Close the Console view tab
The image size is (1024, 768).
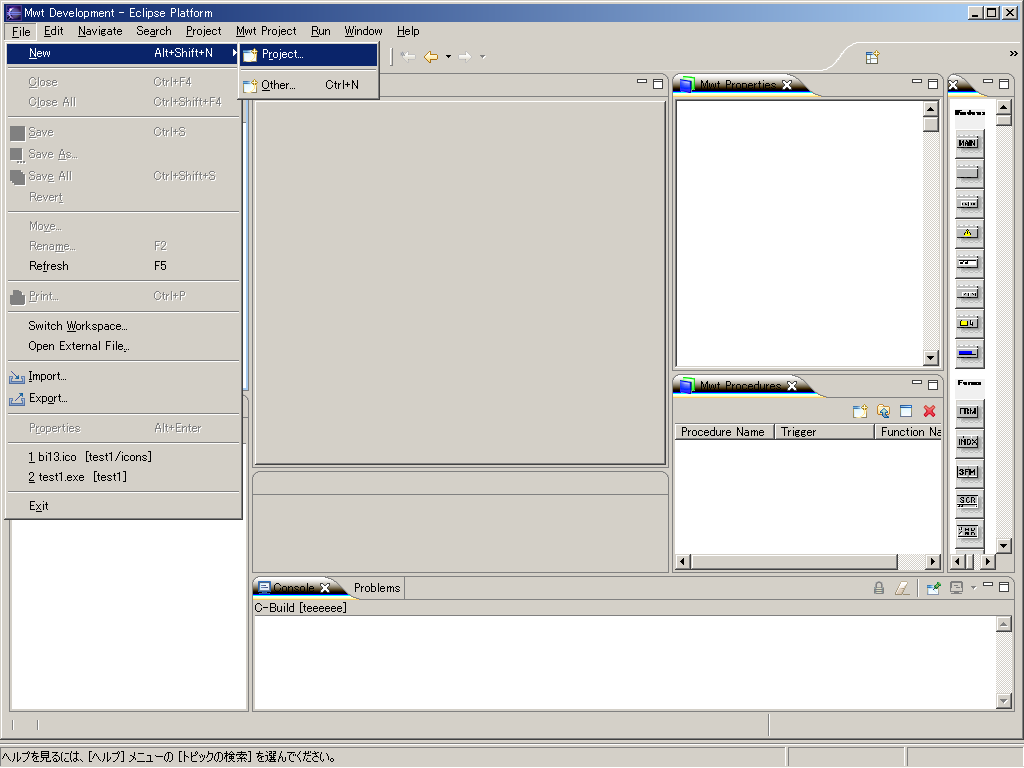(325, 588)
